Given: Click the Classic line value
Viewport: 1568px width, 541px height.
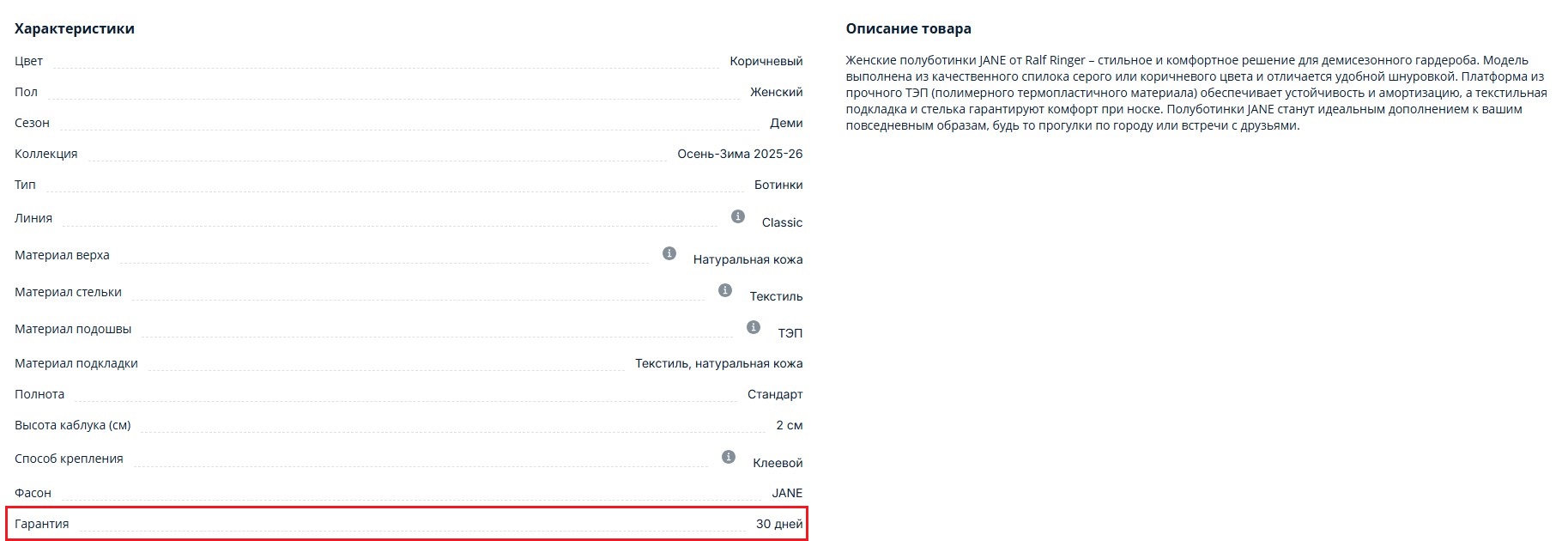Looking at the screenshot, I should click(782, 222).
